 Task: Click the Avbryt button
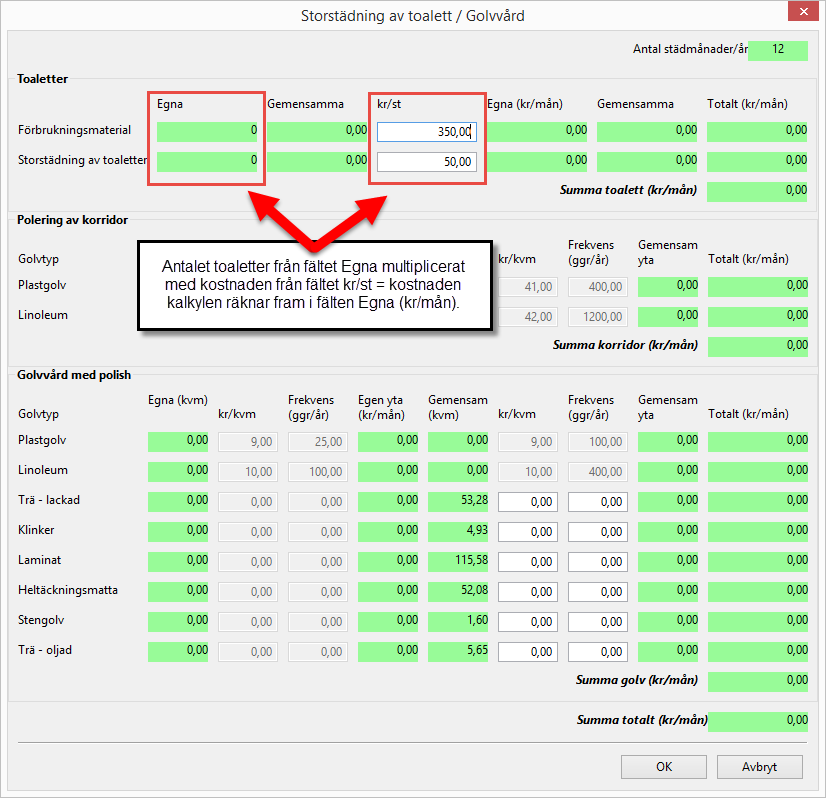(759, 767)
